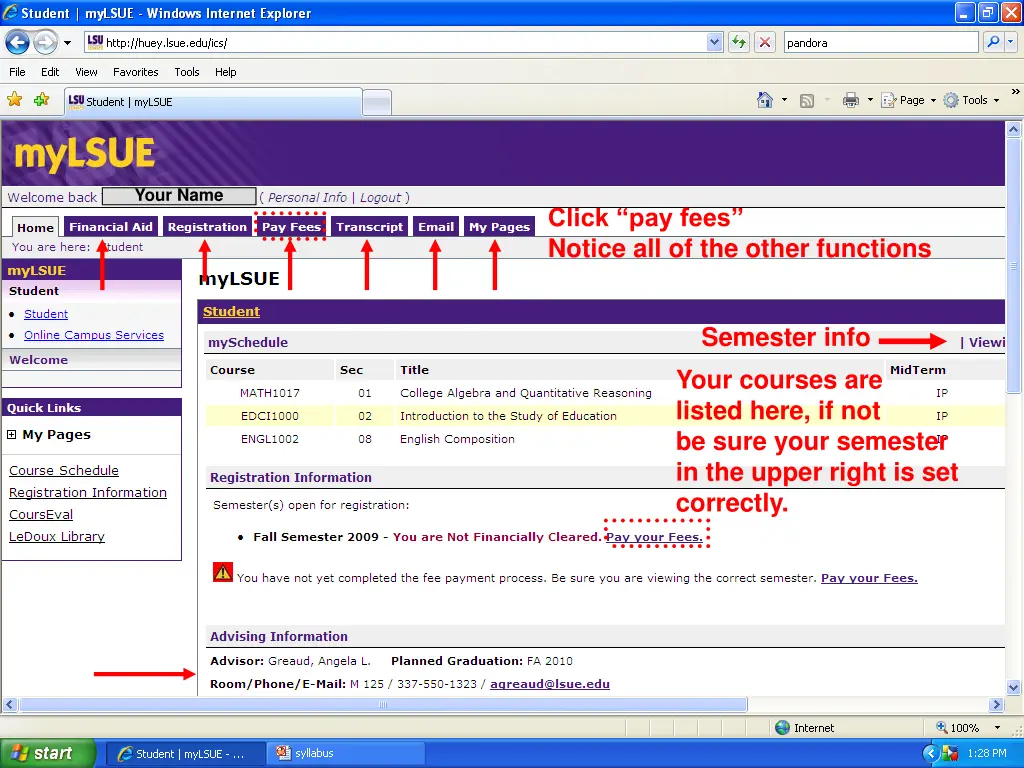Click Pay your Fees link in the warning message

pos(869,578)
